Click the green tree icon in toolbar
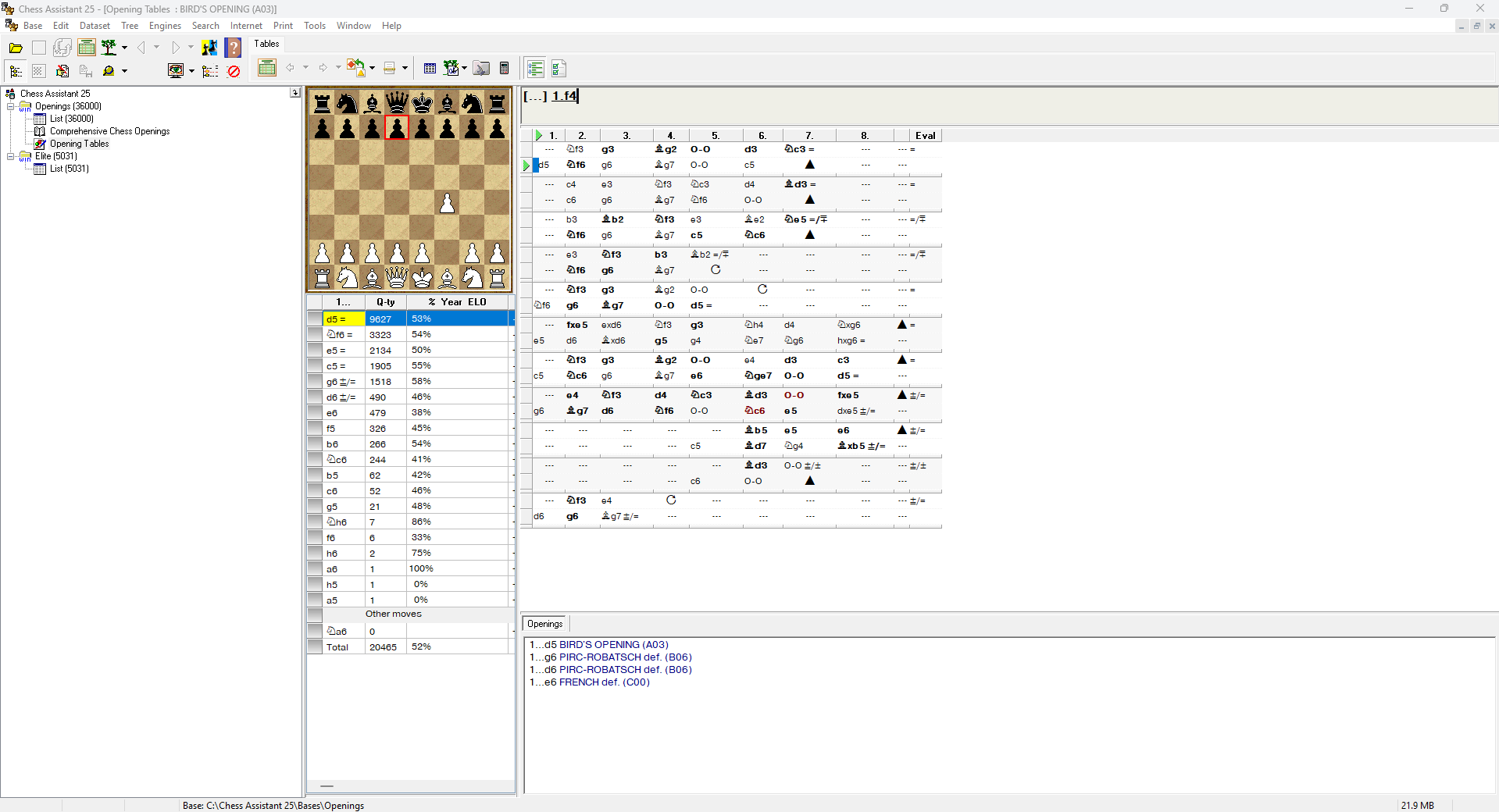The height and width of the screenshot is (812, 1499). [109, 48]
